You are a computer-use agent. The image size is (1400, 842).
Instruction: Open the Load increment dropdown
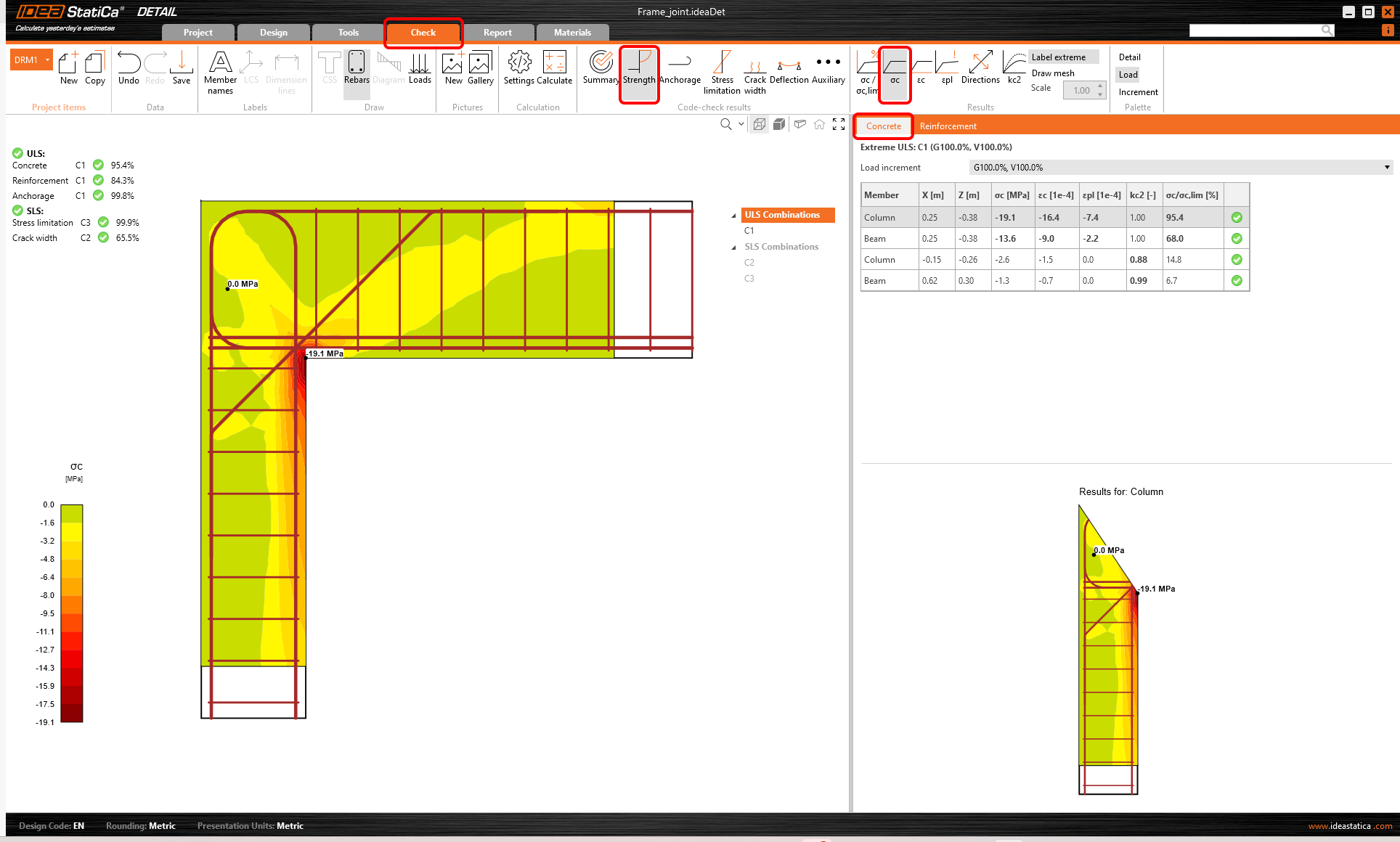(x=1386, y=168)
